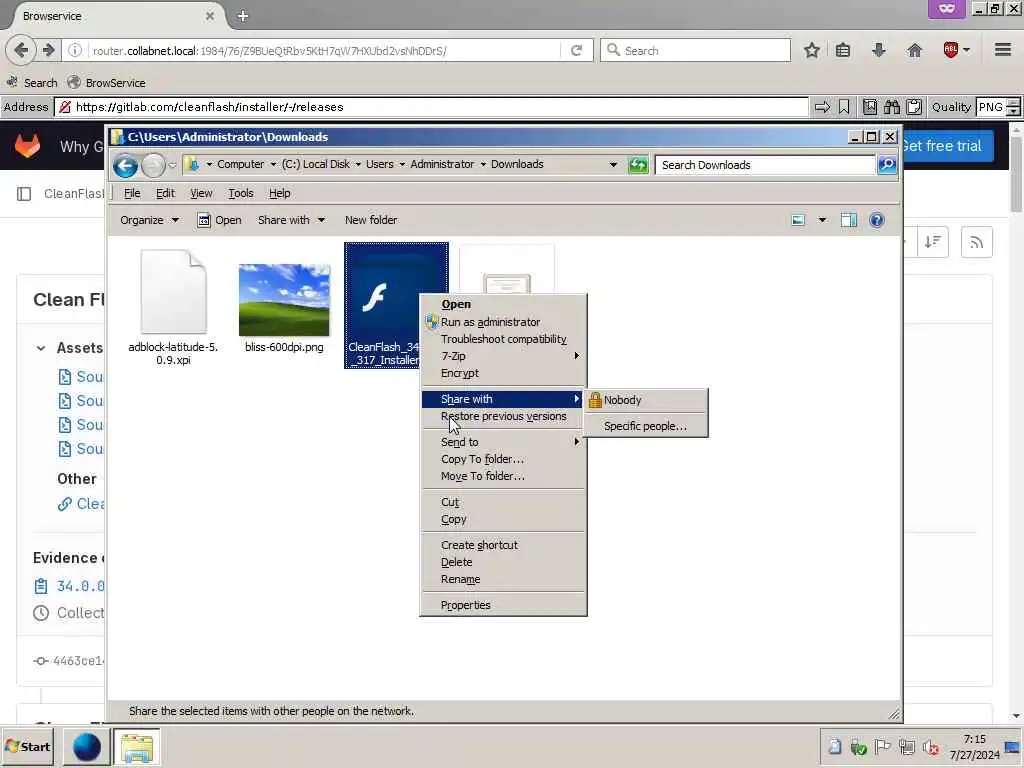Close the Browservice tab
The image size is (1024, 768).
pyautogui.click(x=210, y=16)
